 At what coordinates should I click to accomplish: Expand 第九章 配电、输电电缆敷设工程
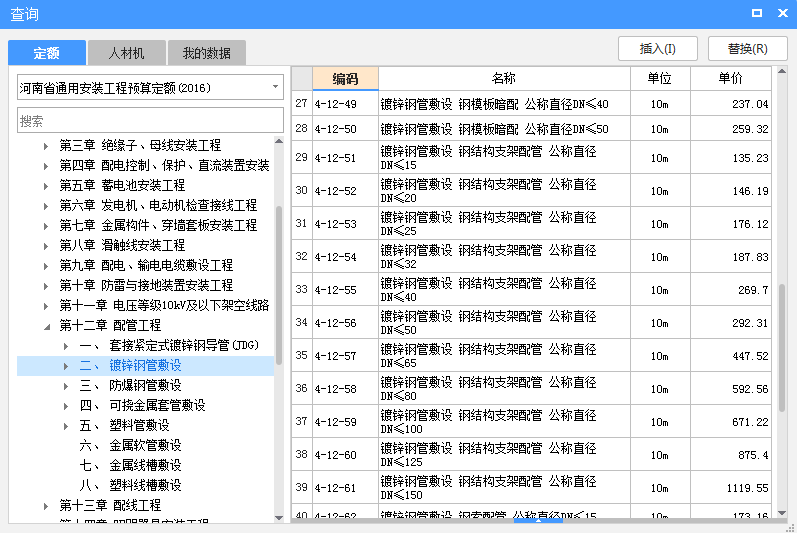point(46,266)
